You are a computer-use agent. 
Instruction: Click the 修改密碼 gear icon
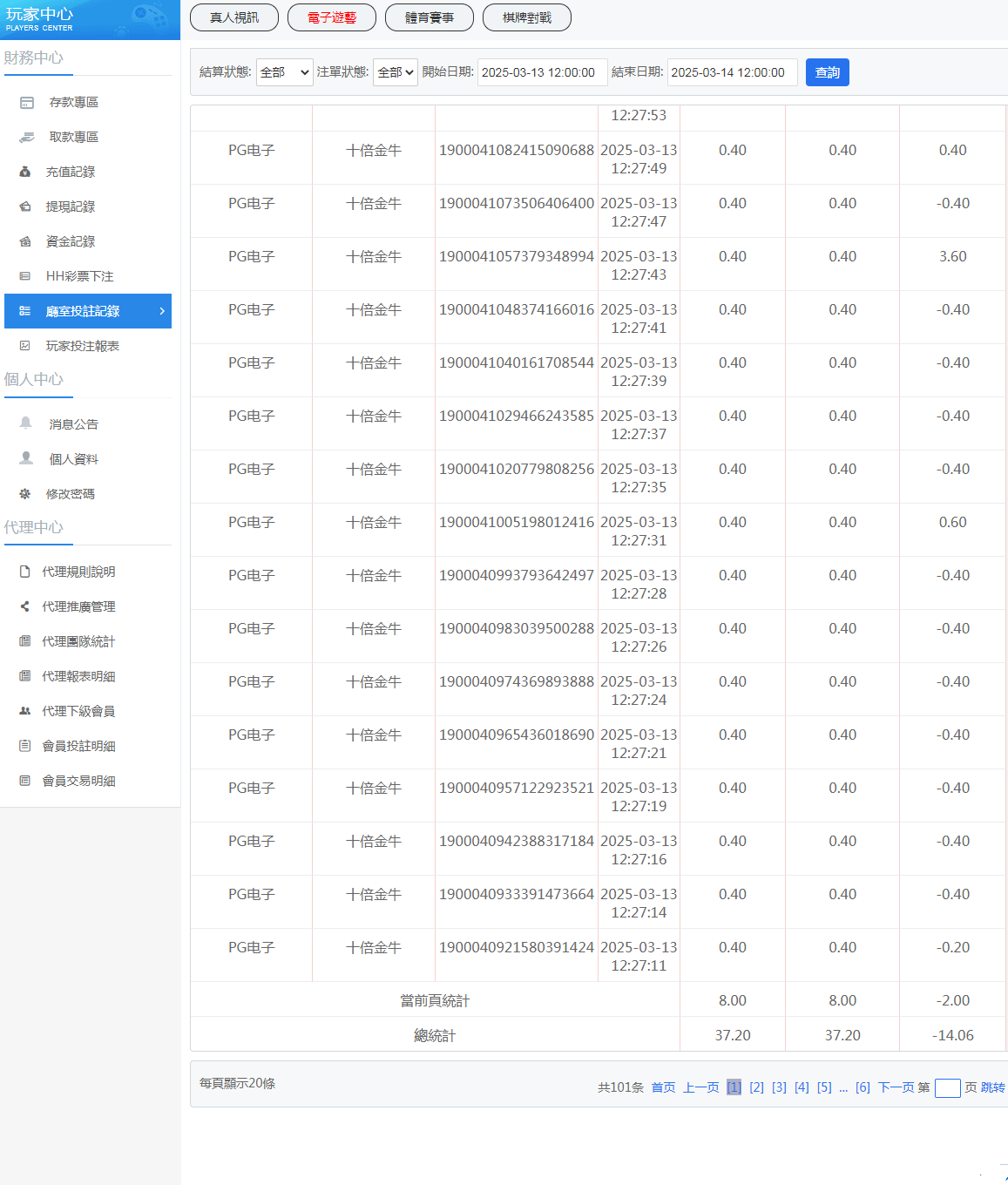(x=25, y=494)
